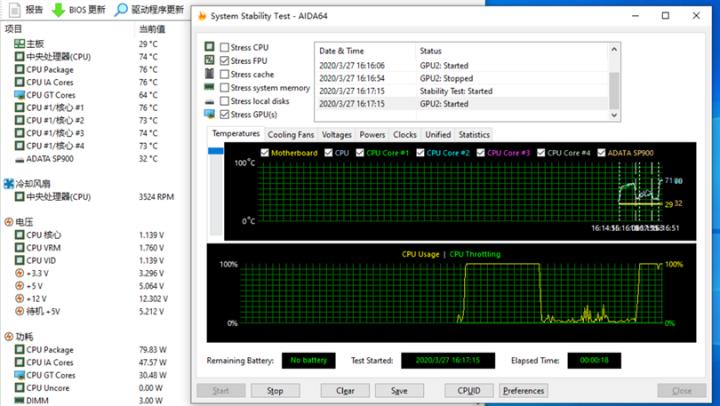Open the Powers tab
The image size is (720, 406).
[372, 135]
